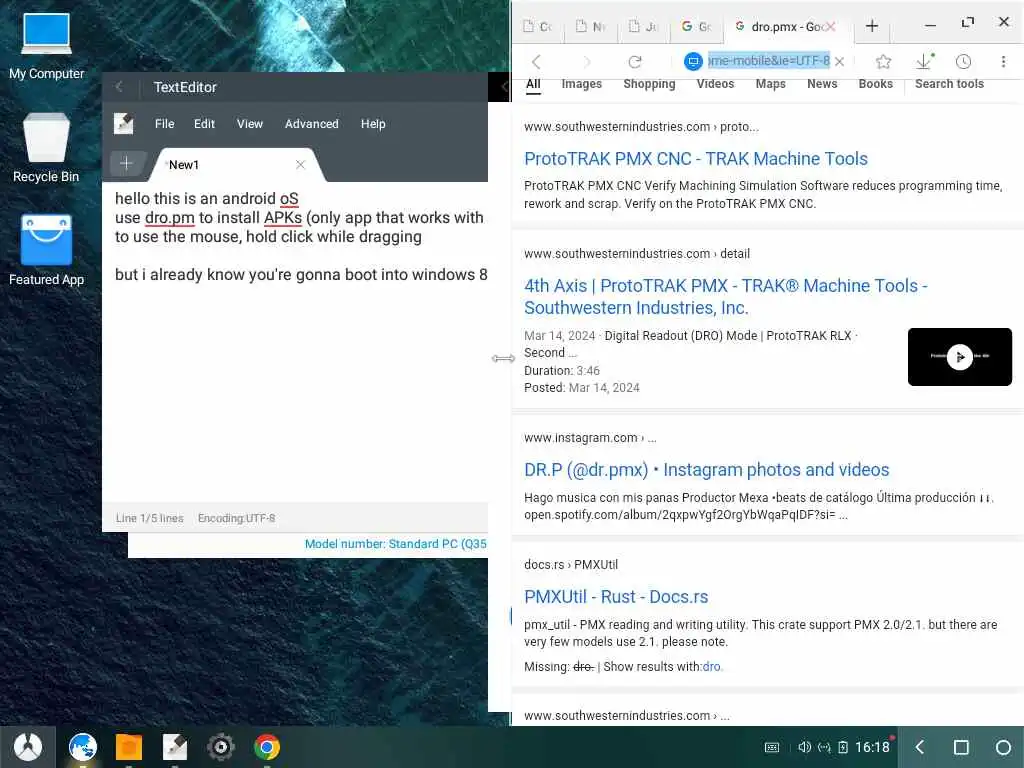Open Chrome from the taskbar
This screenshot has height=768, width=1024.
click(267, 747)
